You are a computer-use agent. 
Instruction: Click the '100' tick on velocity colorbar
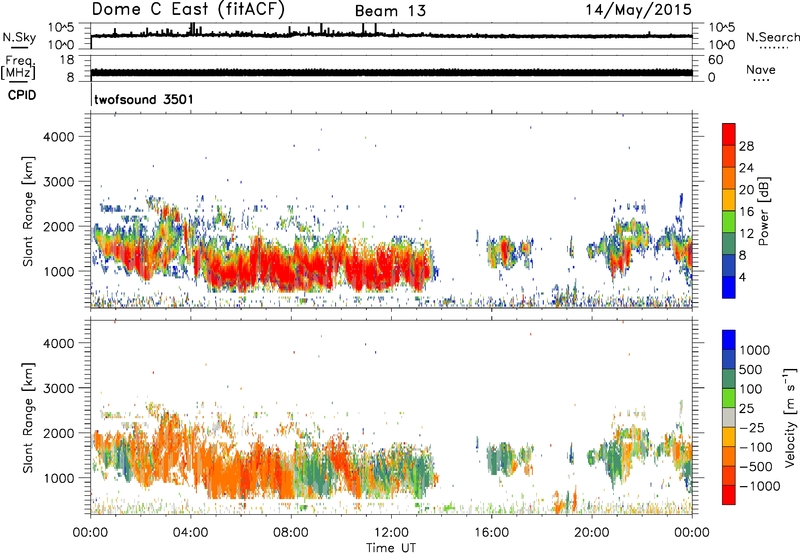coord(751,389)
